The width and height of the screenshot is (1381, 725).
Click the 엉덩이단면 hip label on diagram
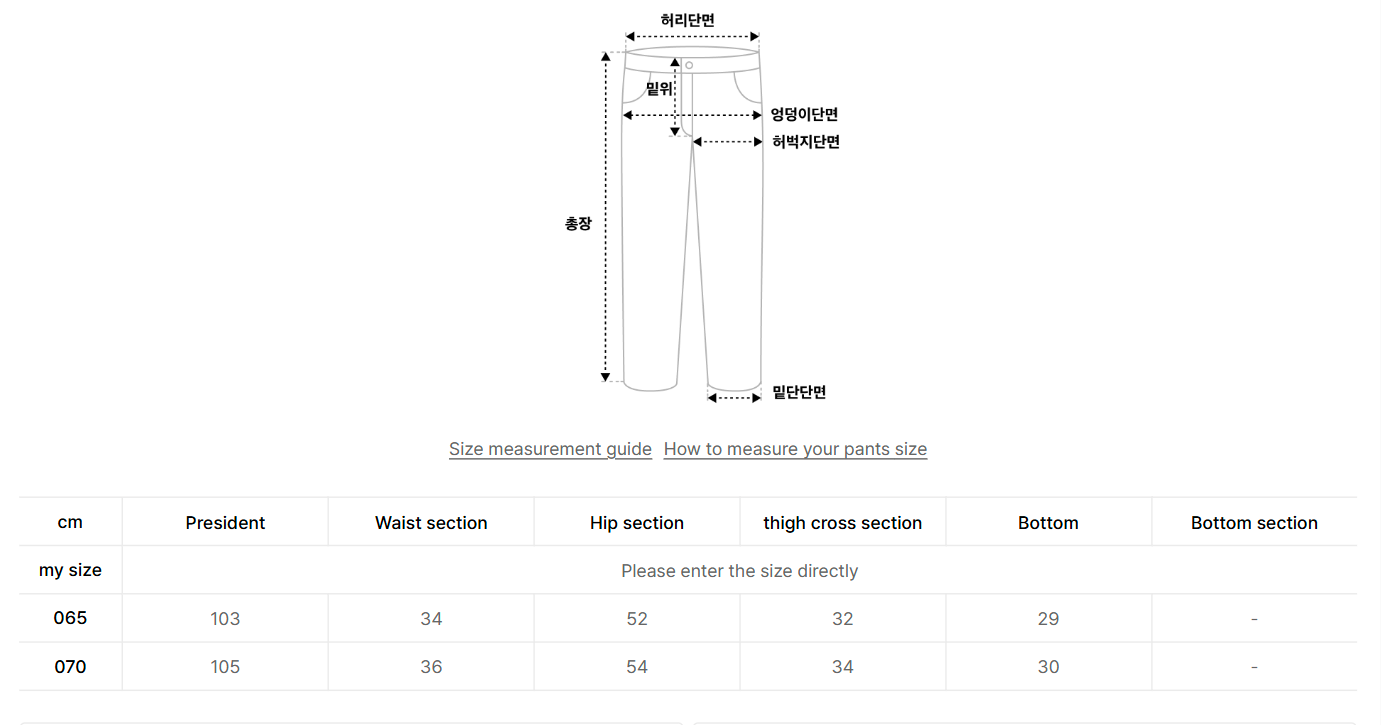tap(804, 115)
